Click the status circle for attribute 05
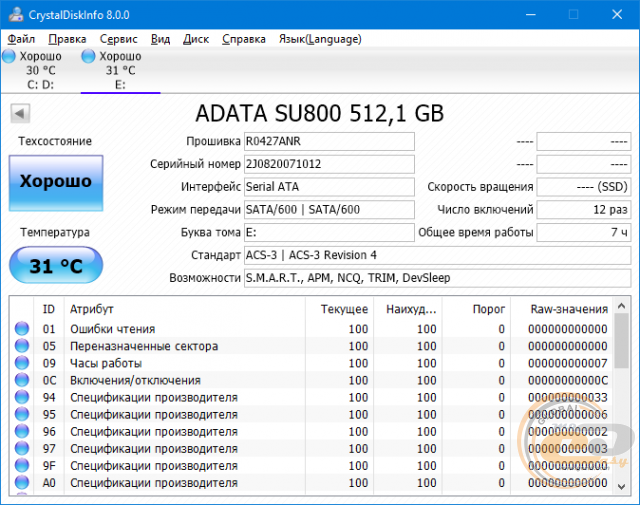Viewport: 640px width, 505px height. 22,345
